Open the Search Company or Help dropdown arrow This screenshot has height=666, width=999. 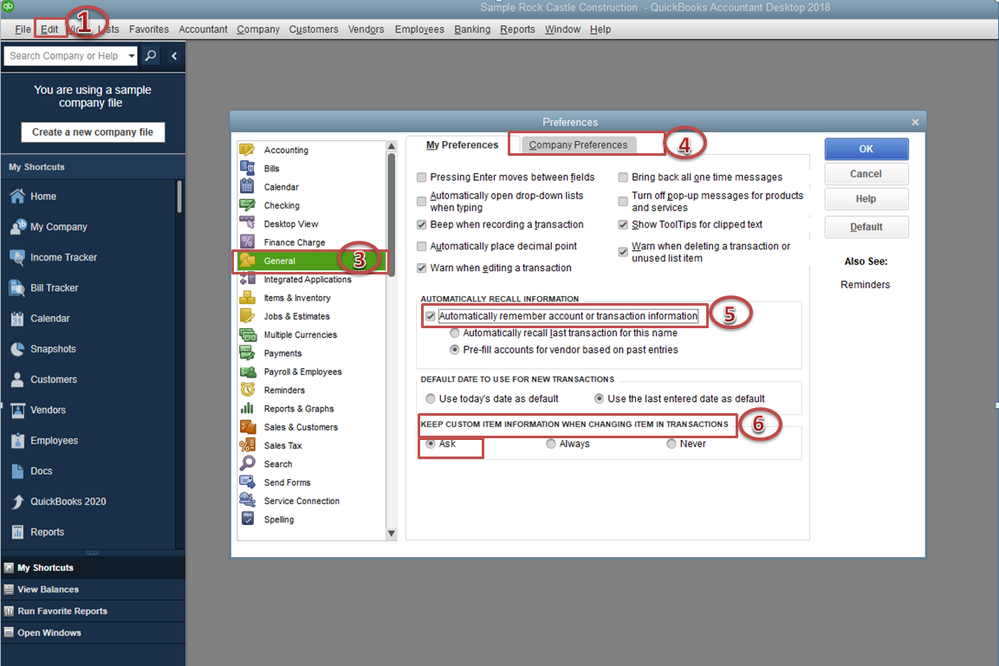tap(131, 56)
